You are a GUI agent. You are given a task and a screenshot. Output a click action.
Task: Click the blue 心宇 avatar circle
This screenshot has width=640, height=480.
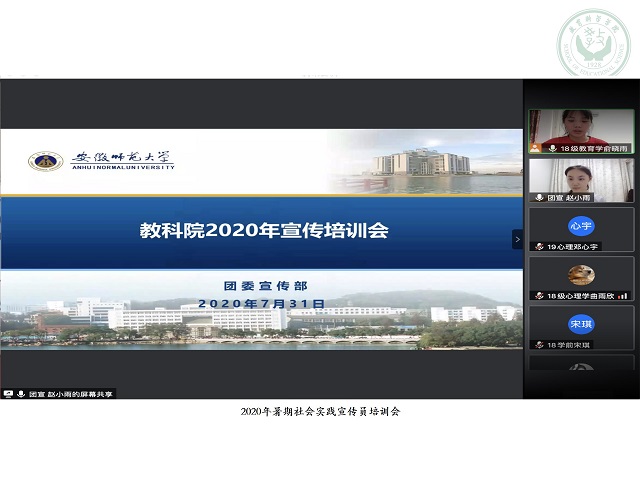point(581,225)
